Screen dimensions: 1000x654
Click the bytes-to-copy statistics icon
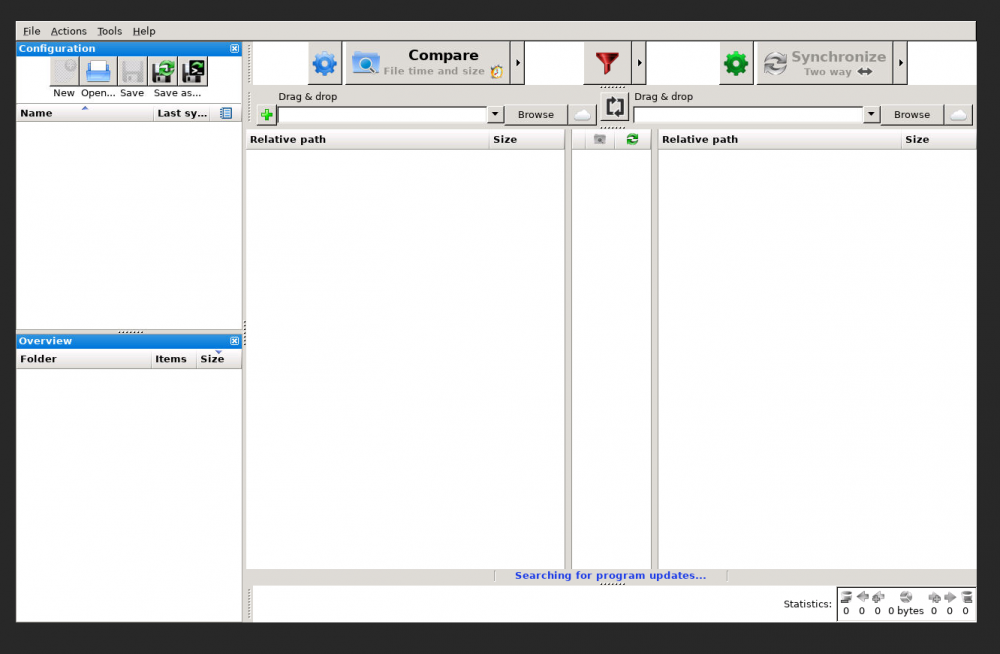(x=906, y=597)
